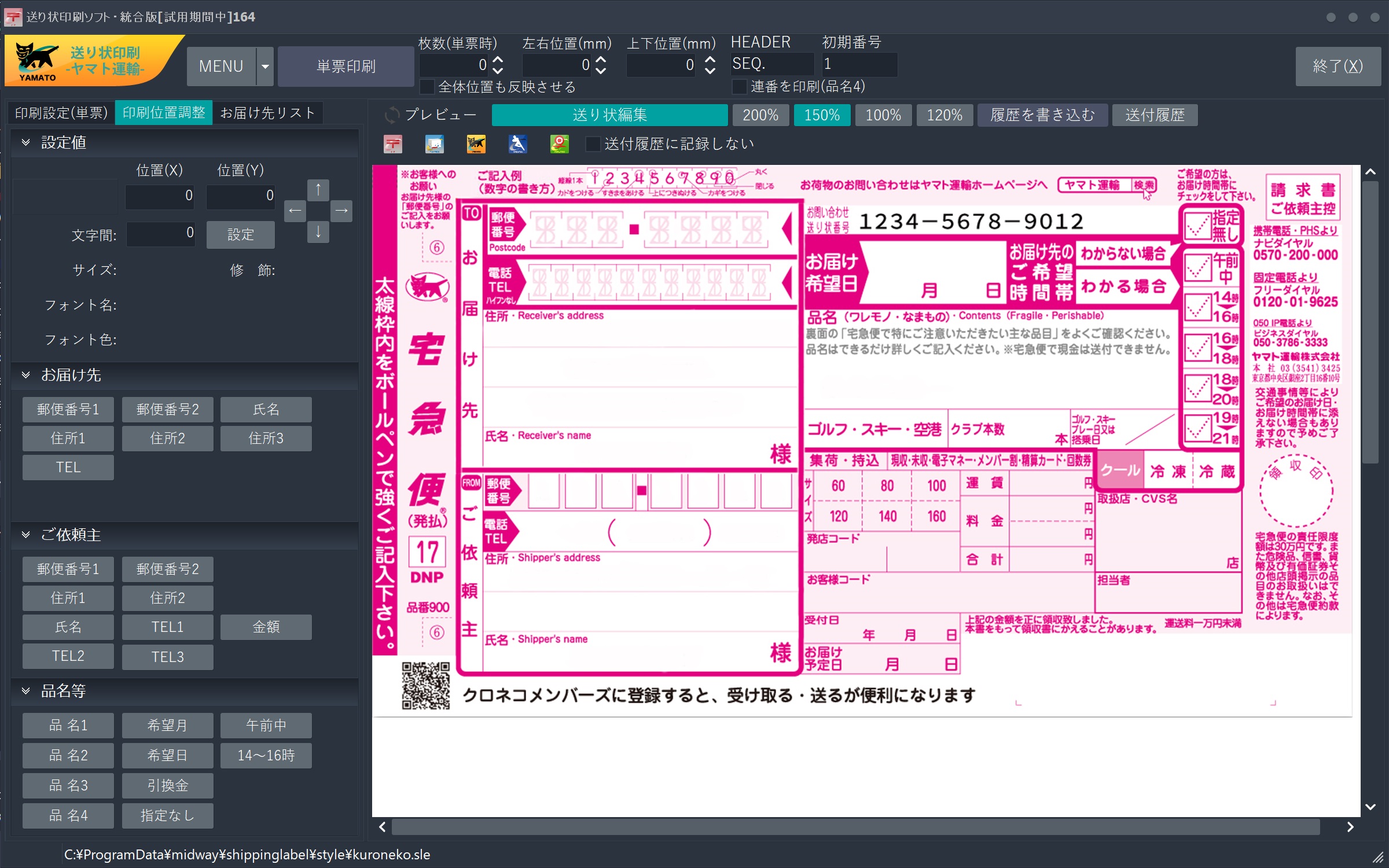Set preview zoom to 120%

coord(945,115)
